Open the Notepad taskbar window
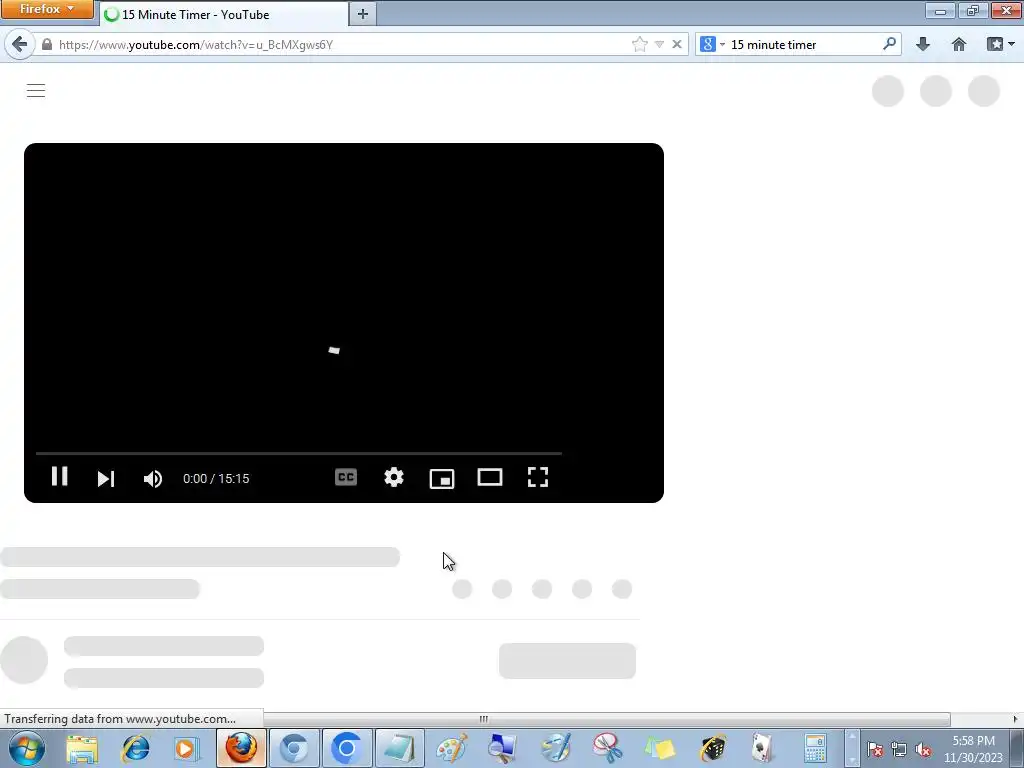1024x768 pixels. (x=400, y=748)
